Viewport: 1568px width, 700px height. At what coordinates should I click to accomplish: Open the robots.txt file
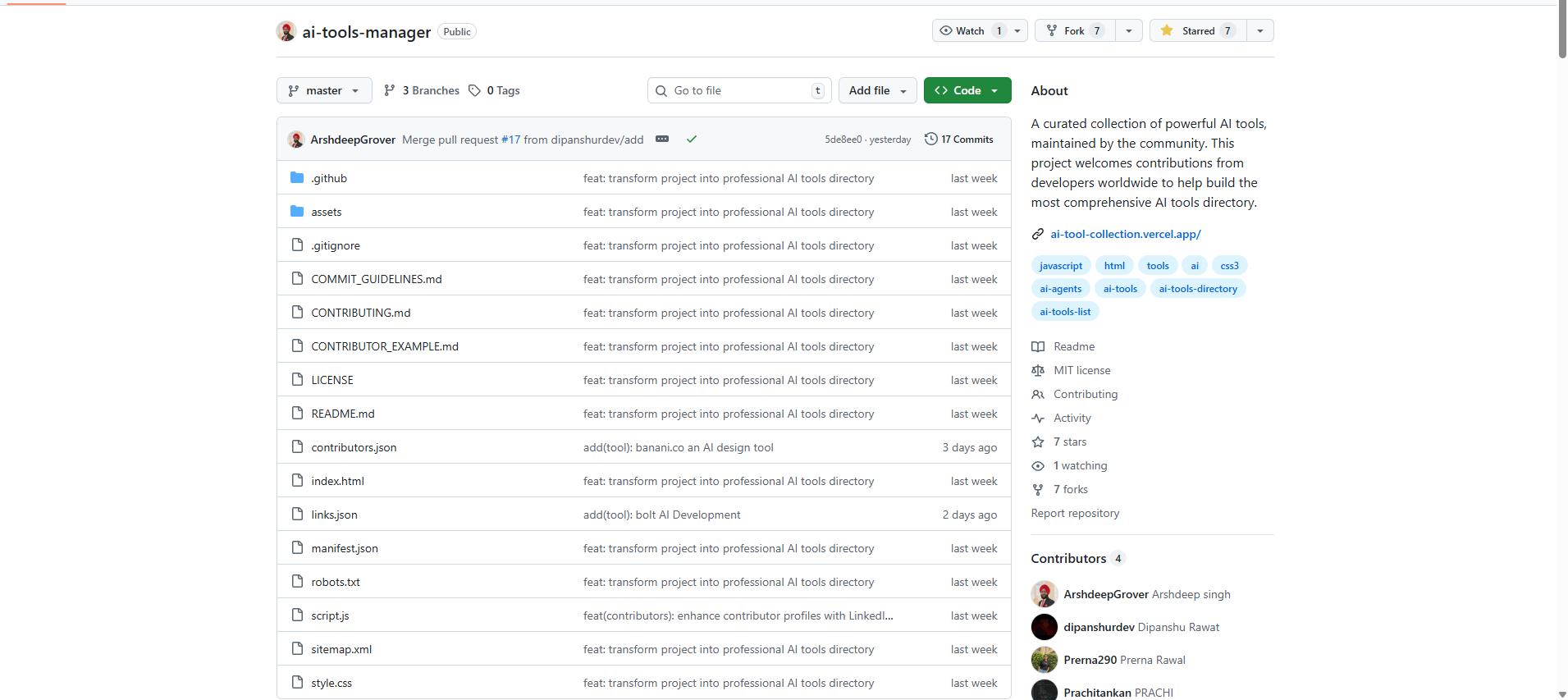coord(336,582)
